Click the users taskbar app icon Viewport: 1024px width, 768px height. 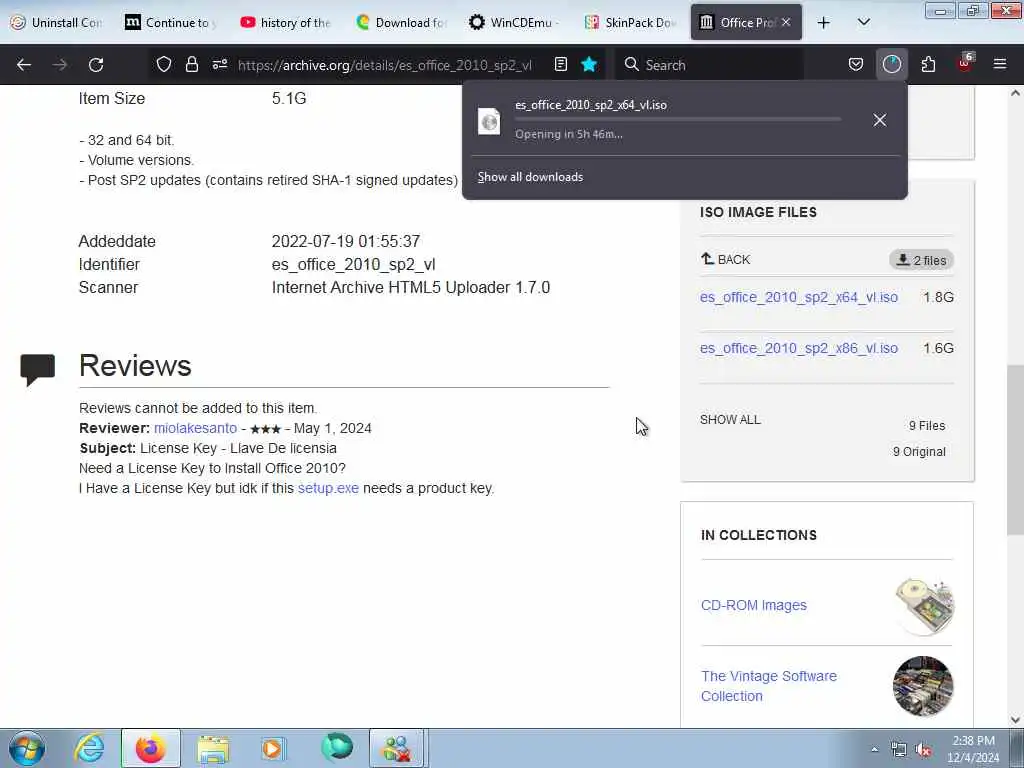pyautogui.click(x=398, y=748)
